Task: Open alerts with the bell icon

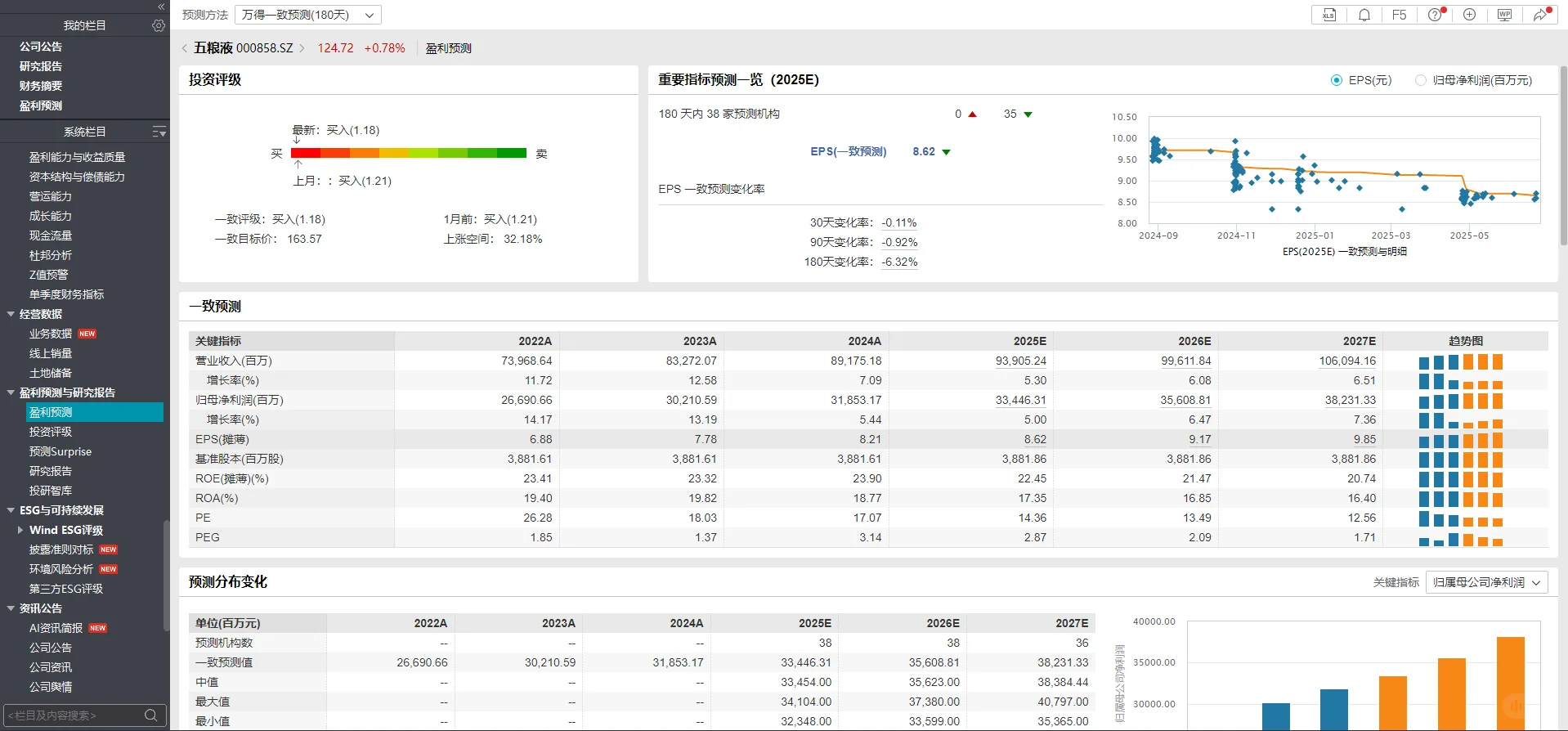Action: point(1364,15)
